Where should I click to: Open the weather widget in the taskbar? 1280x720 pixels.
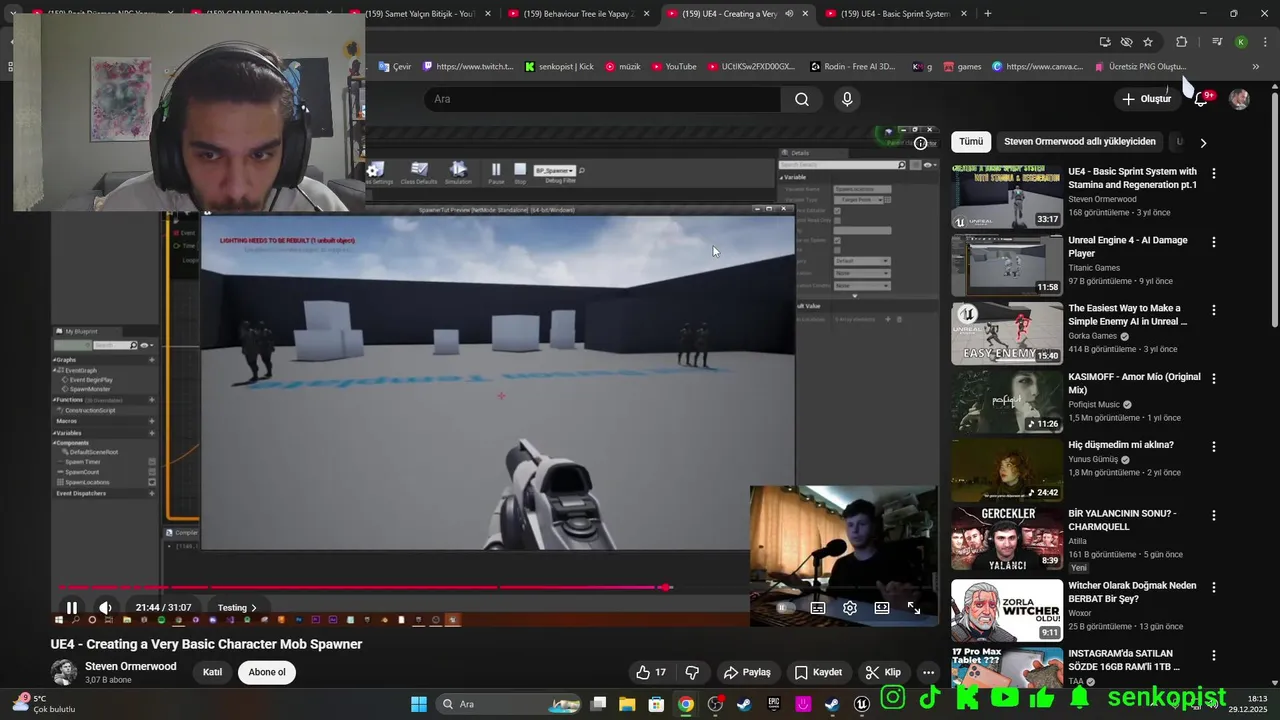(43, 704)
